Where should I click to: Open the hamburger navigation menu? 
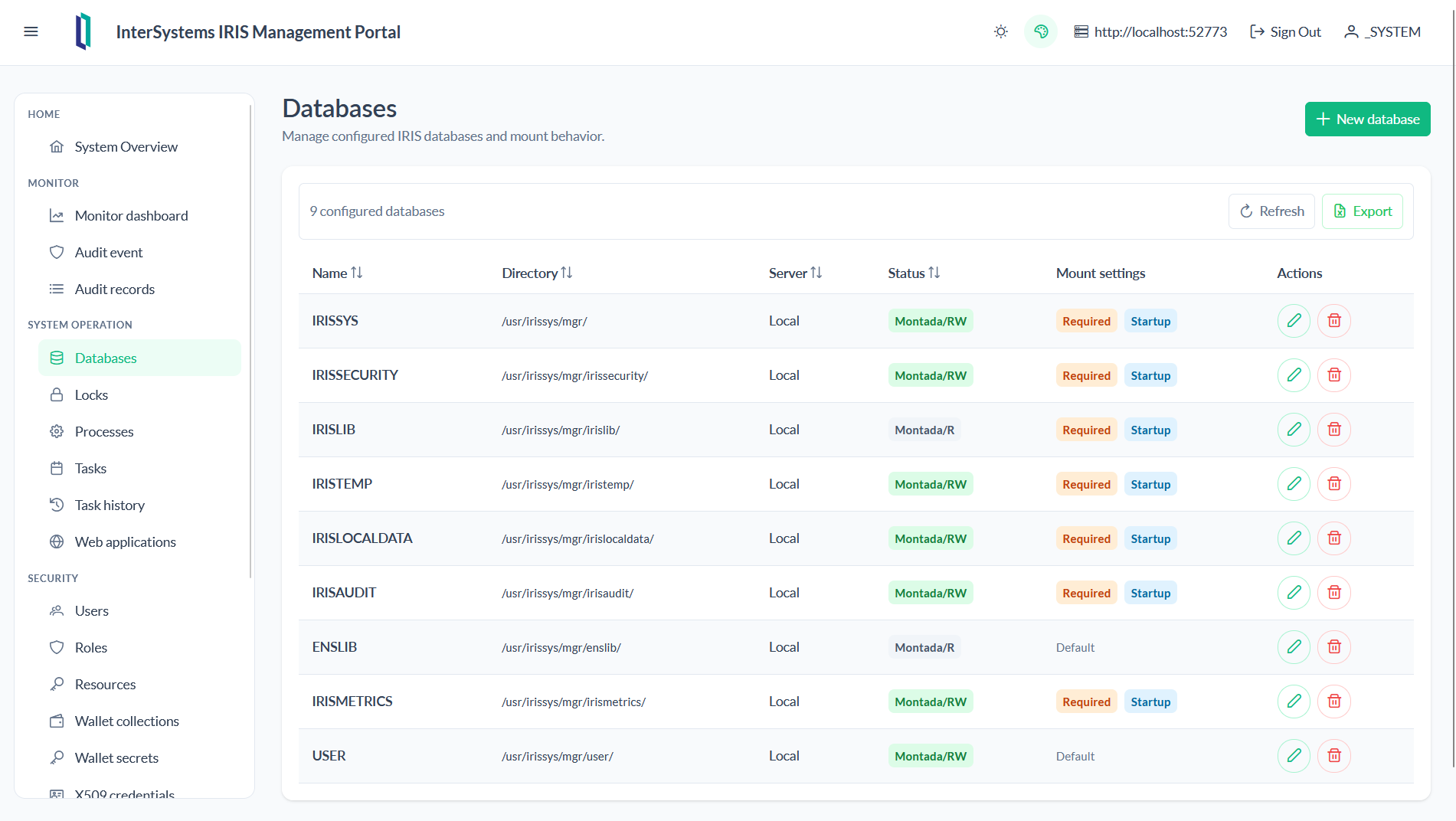pyautogui.click(x=31, y=31)
